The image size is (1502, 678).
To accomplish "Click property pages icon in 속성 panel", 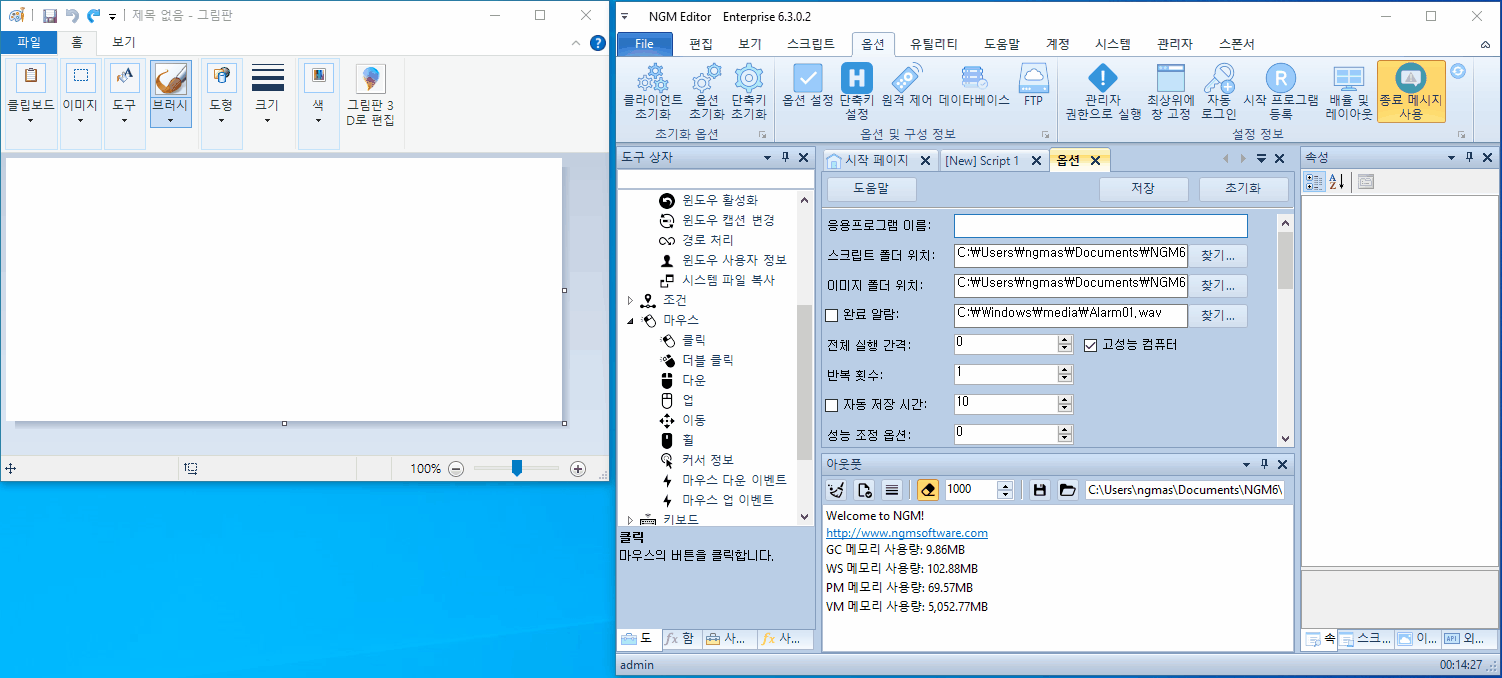I will point(1366,181).
